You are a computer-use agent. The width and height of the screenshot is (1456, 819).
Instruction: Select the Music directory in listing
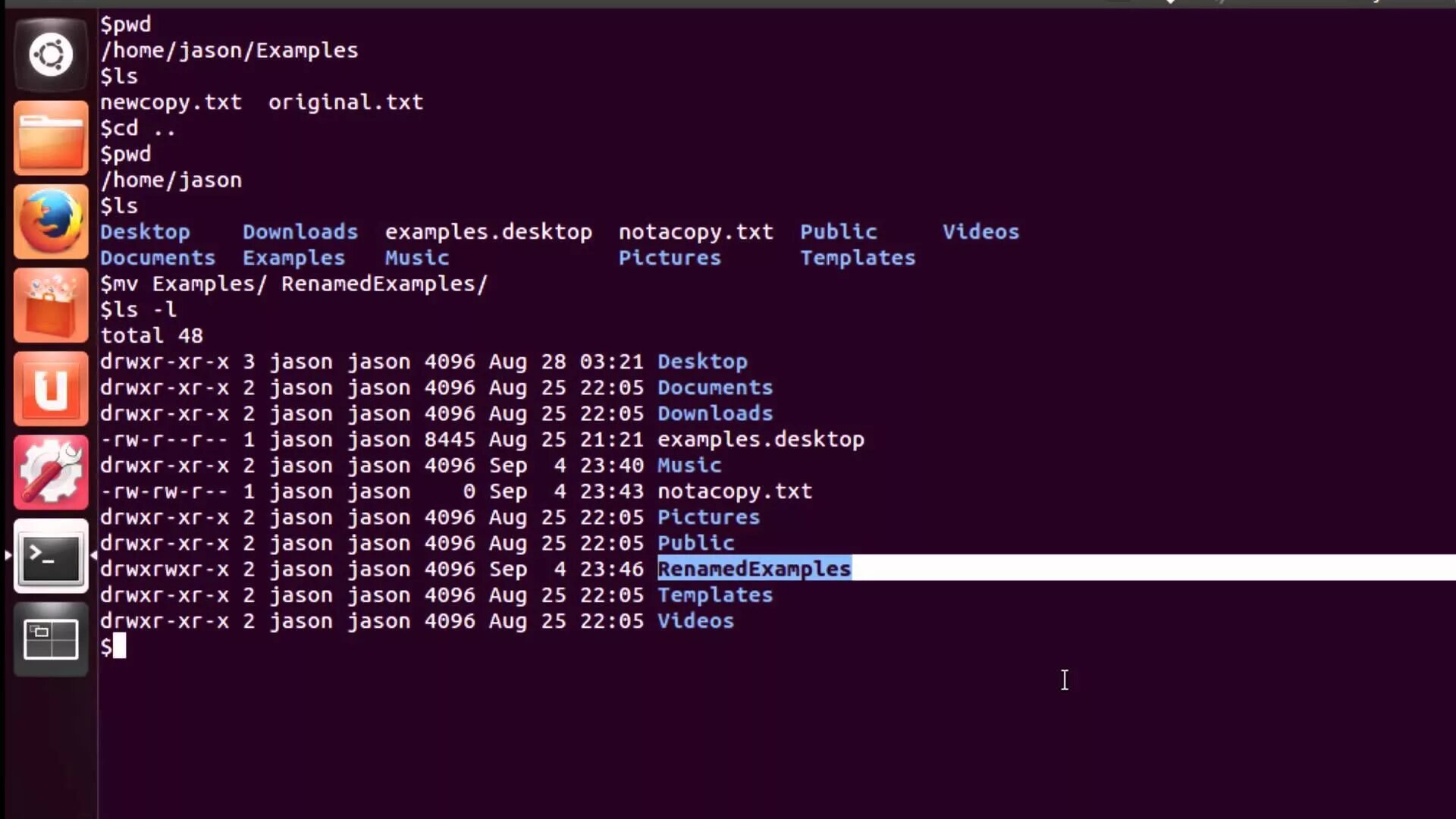(689, 464)
